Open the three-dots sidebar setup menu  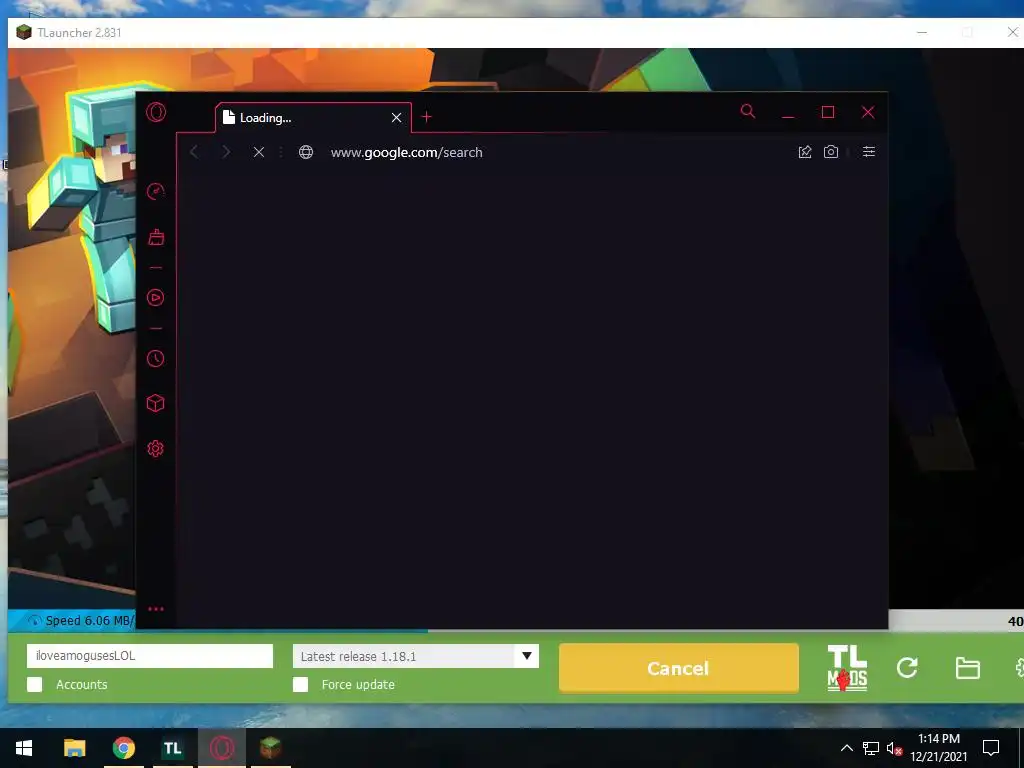coord(155,609)
